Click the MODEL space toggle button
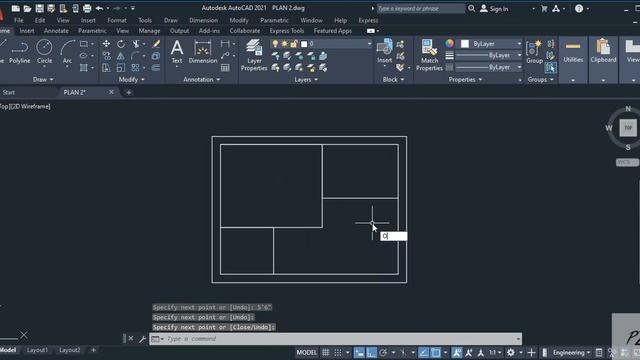Image resolution: width=640 pixels, height=360 pixels. [307, 353]
